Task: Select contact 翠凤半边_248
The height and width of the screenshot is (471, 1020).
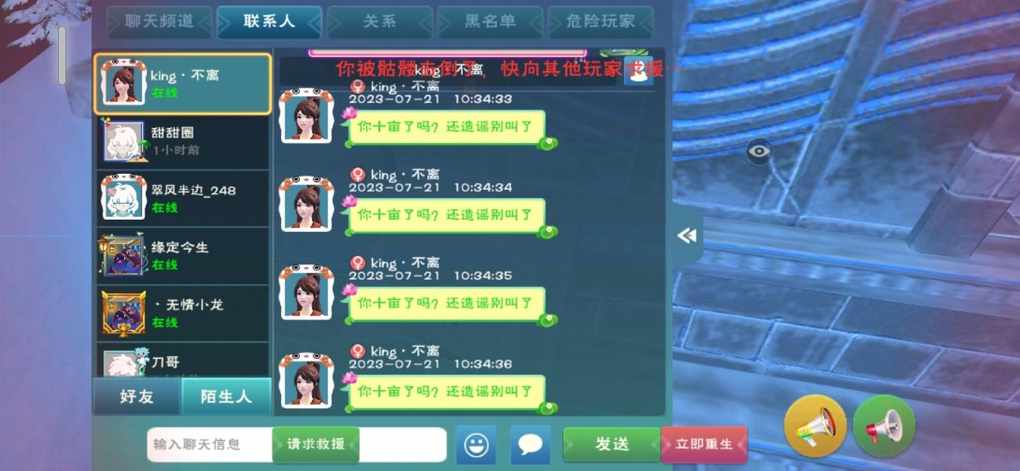Action: click(183, 198)
